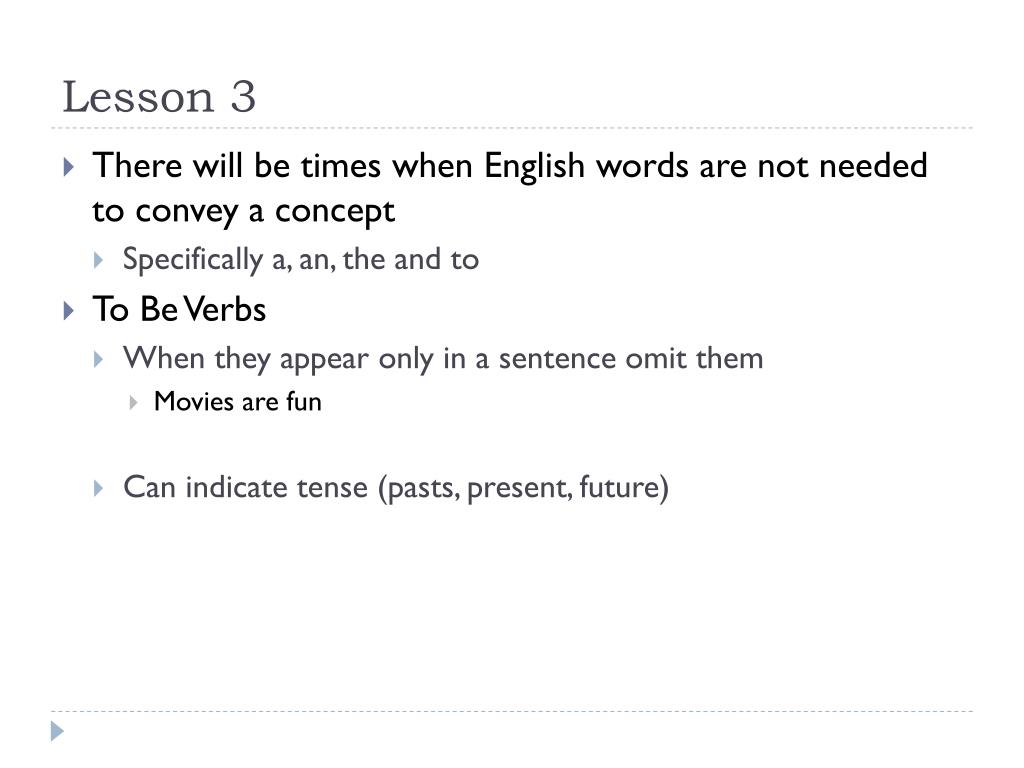Image resolution: width=1024 pixels, height=768 pixels.
Task: Click the word 'English' in the first bullet
Action: [x=534, y=166]
